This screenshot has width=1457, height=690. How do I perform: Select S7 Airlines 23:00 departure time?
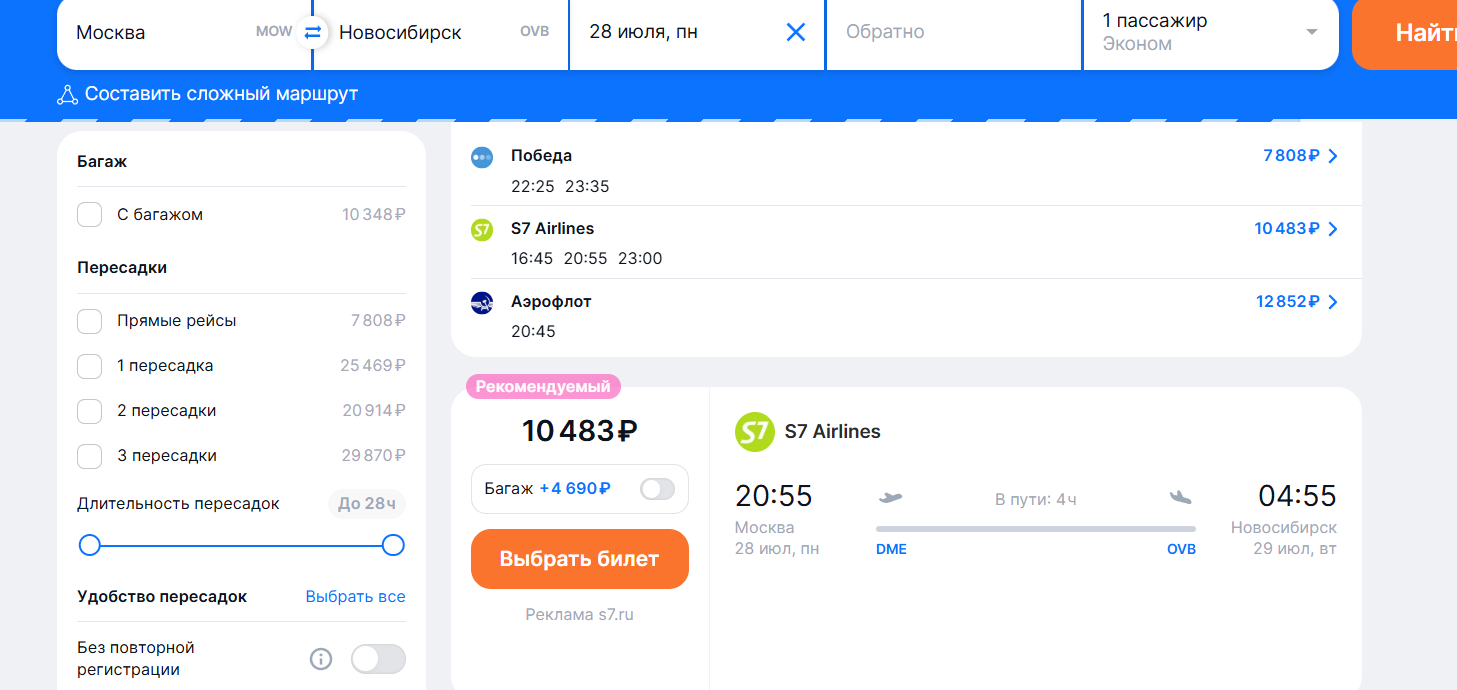[640, 259]
